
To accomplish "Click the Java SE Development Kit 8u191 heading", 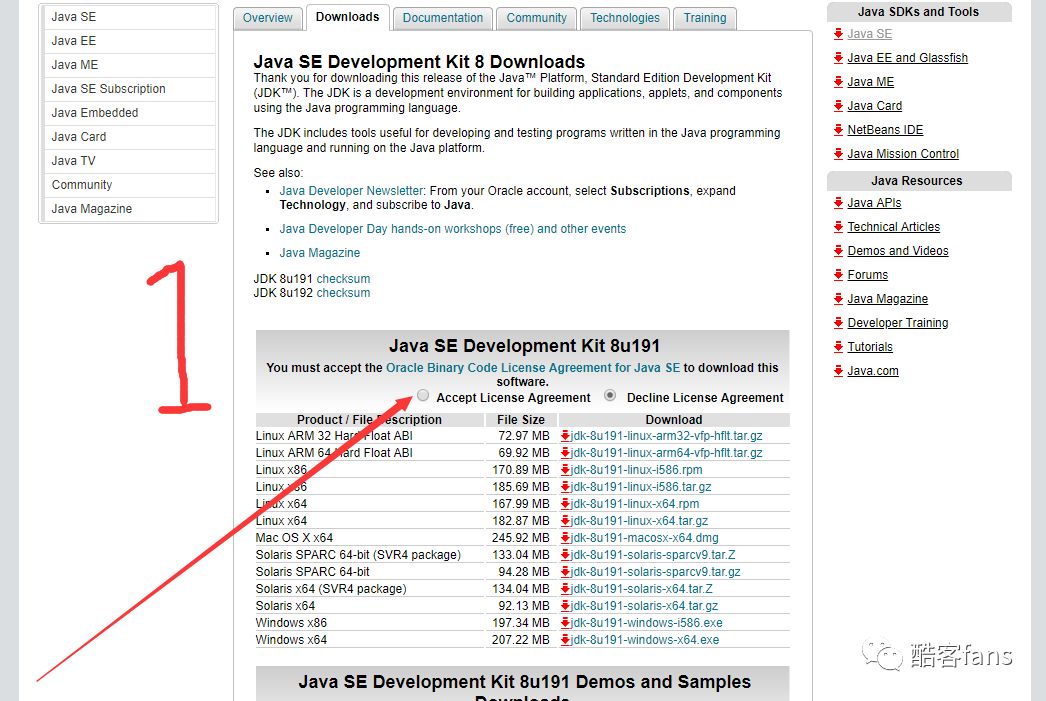I will click(x=524, y=346).
